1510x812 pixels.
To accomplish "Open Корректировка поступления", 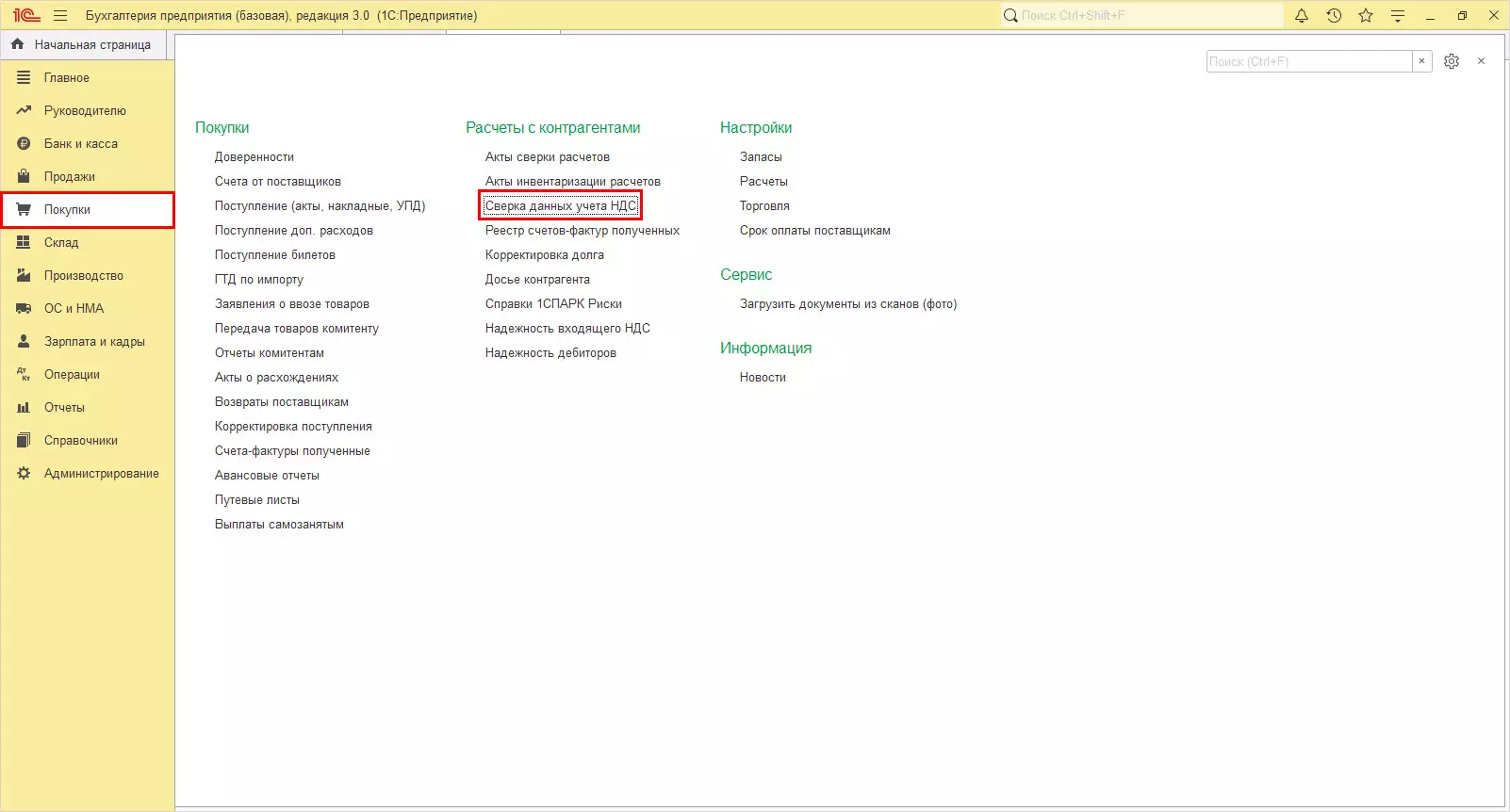I will point(293,427).
